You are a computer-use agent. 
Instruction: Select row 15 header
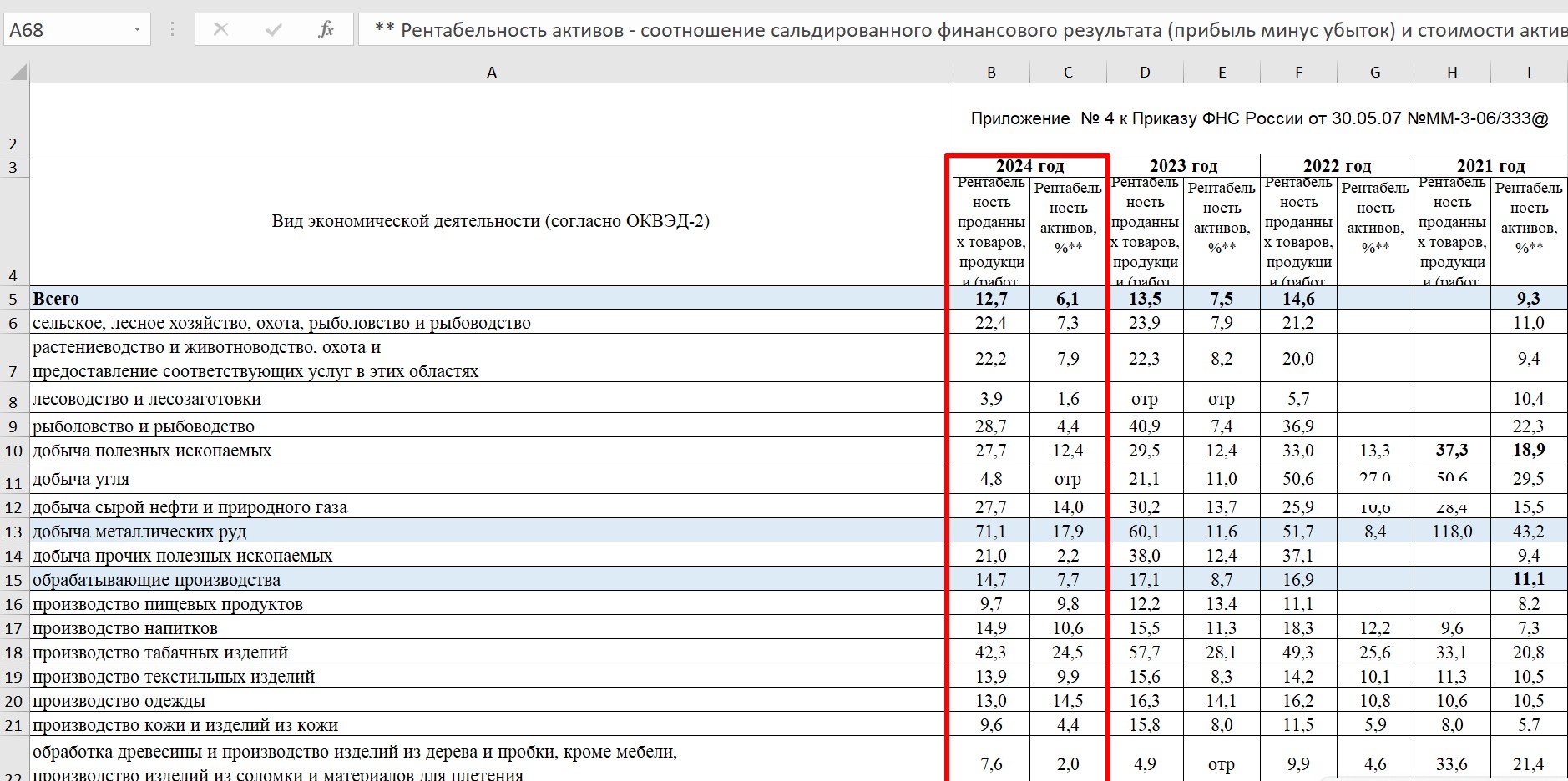point(14,580)
